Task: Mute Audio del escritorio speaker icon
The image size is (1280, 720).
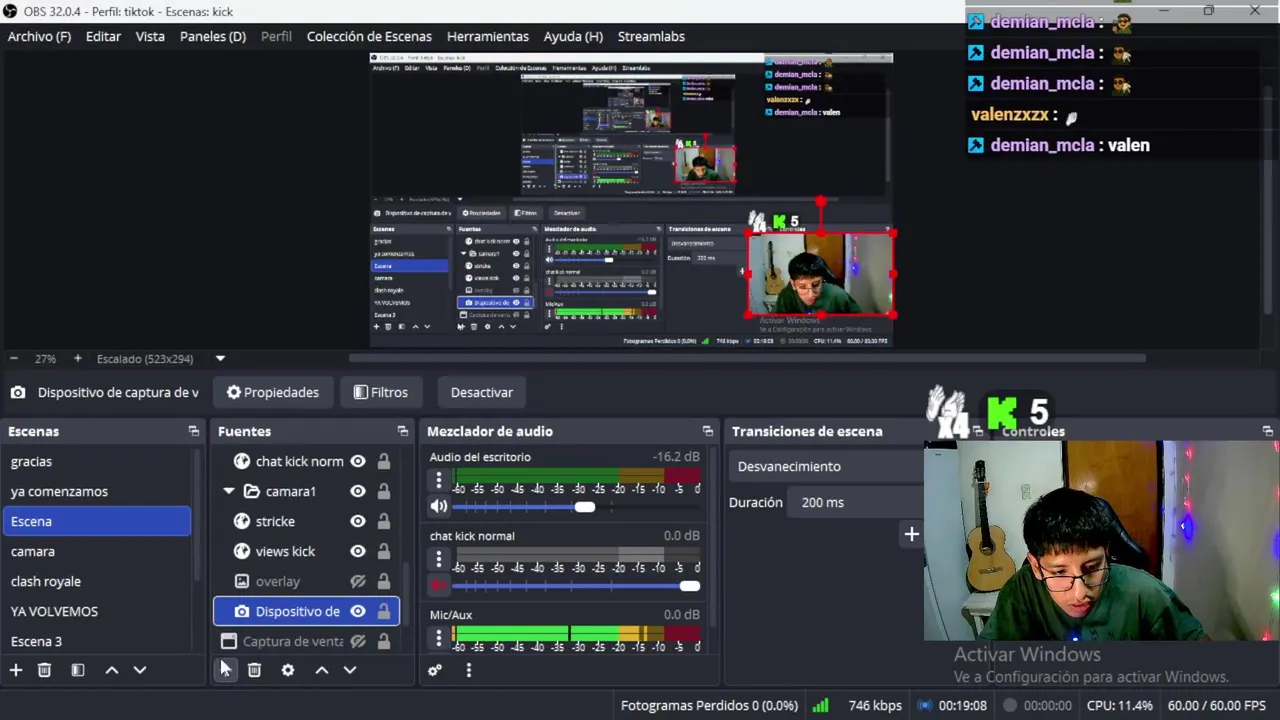Action: click(x=439, y=507)
